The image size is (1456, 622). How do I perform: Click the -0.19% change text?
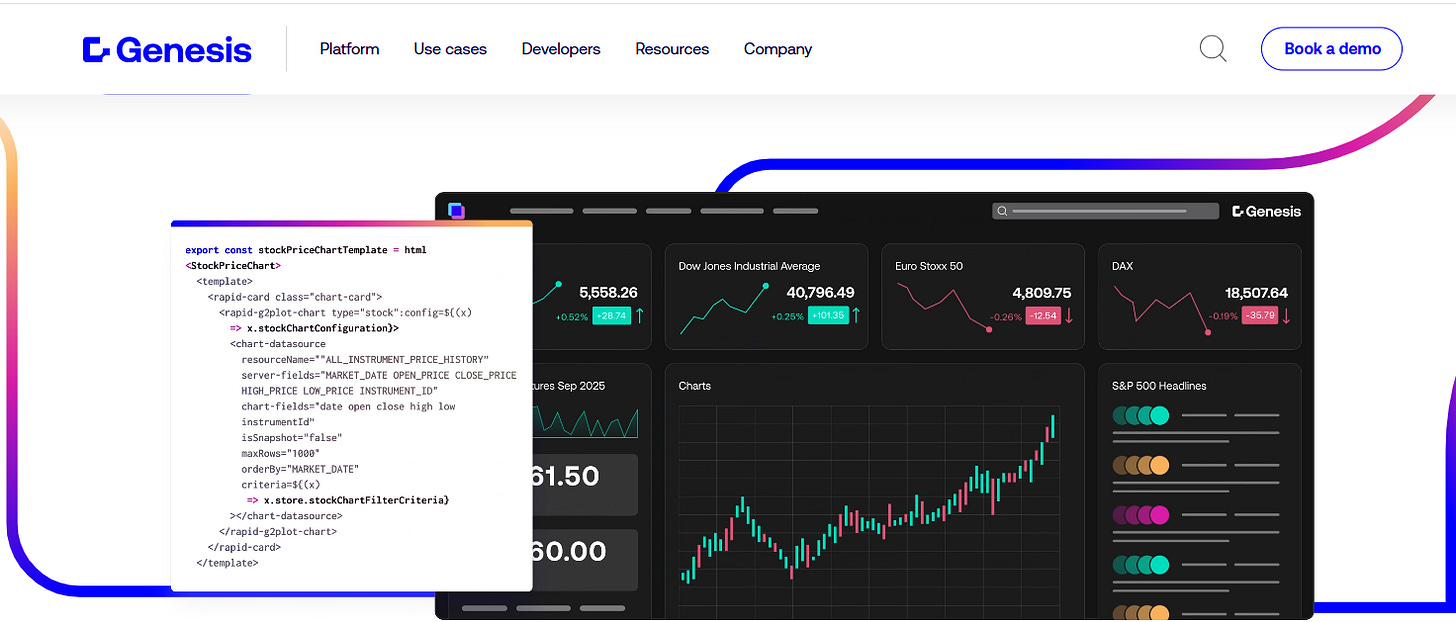click(x=1221, y=317)
